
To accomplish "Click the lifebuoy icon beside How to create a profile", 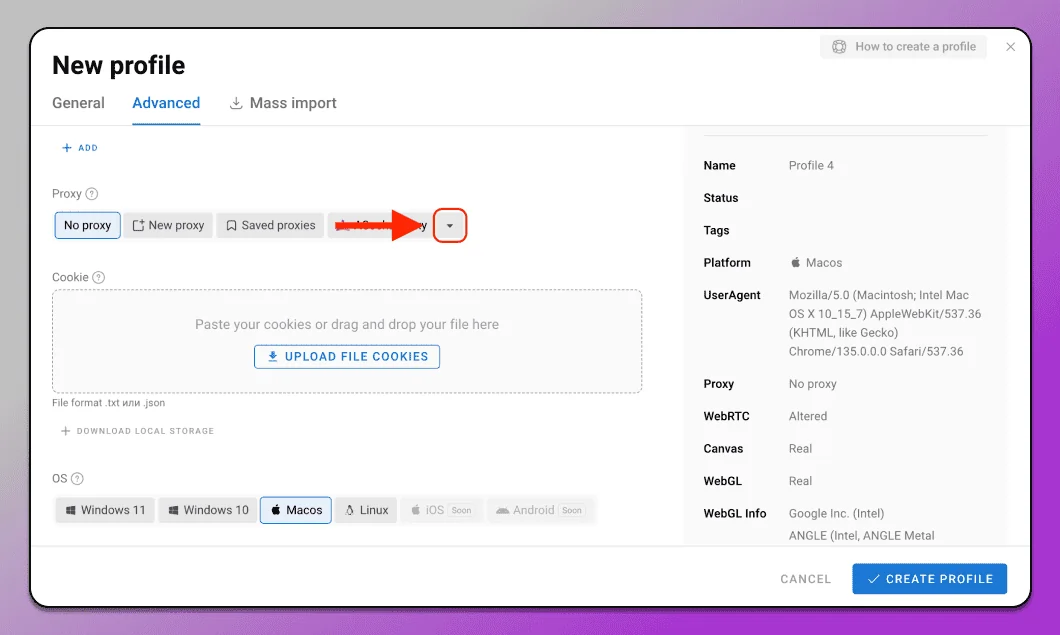I will click(839, 47).
